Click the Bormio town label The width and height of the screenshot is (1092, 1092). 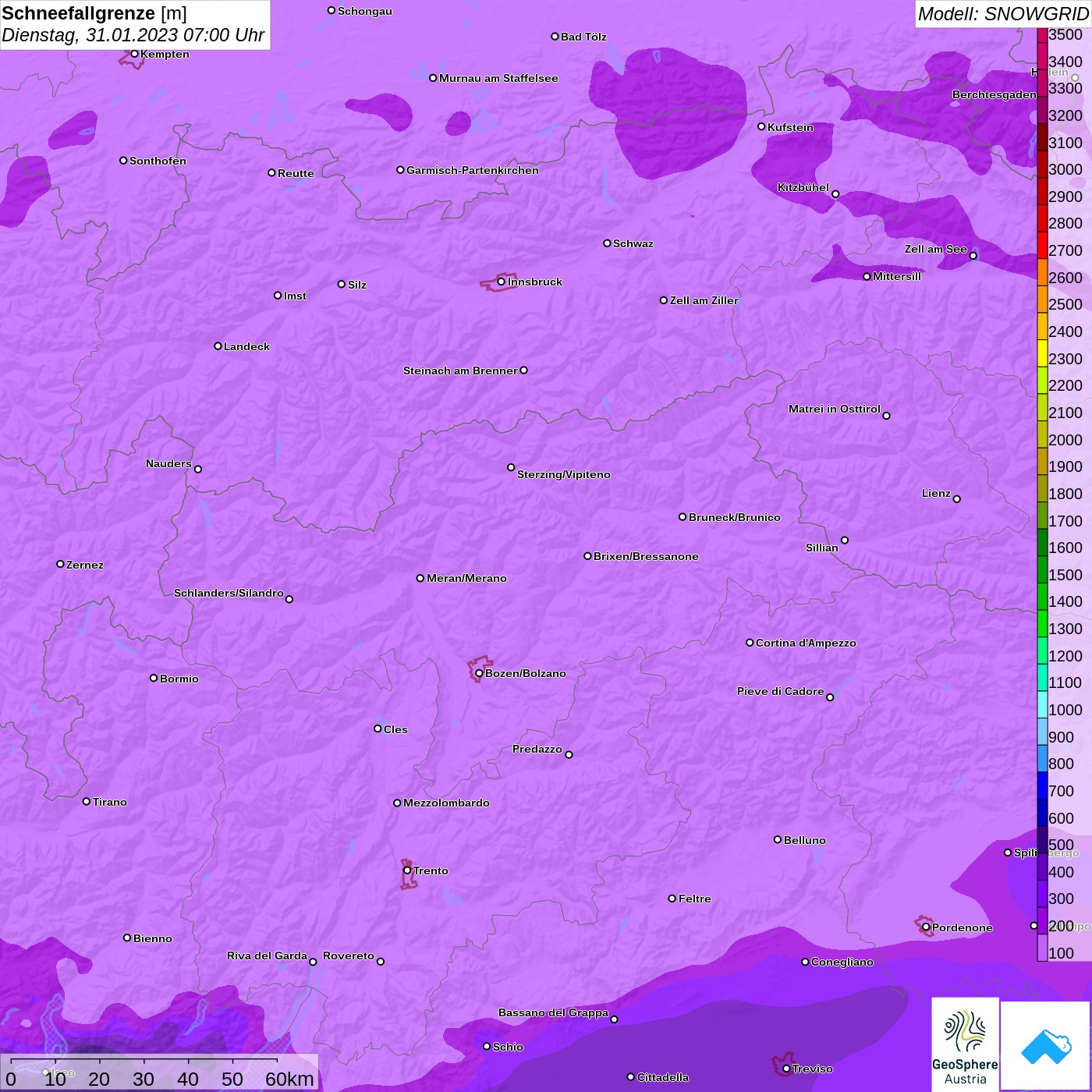179,679
